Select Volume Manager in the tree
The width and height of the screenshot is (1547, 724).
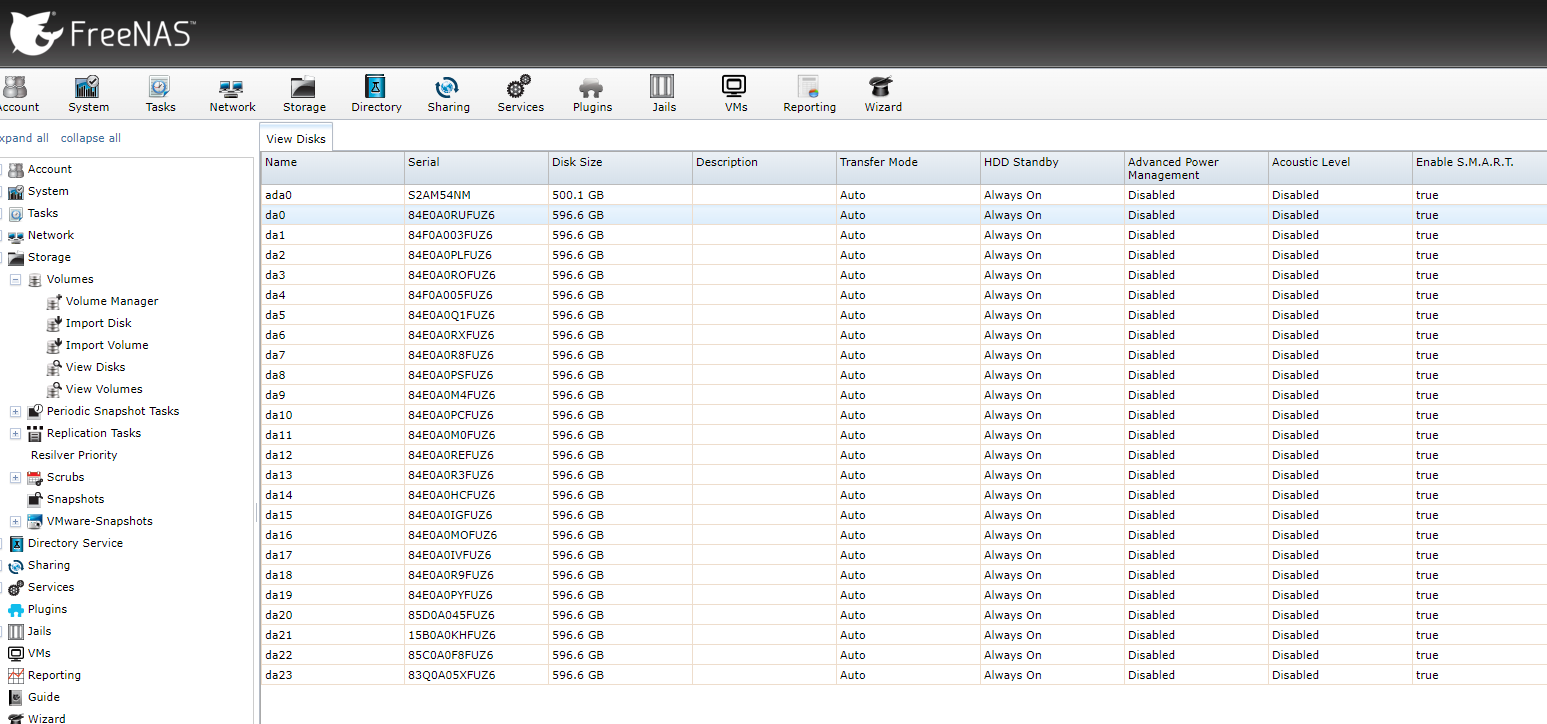click(x=111, y=301)
